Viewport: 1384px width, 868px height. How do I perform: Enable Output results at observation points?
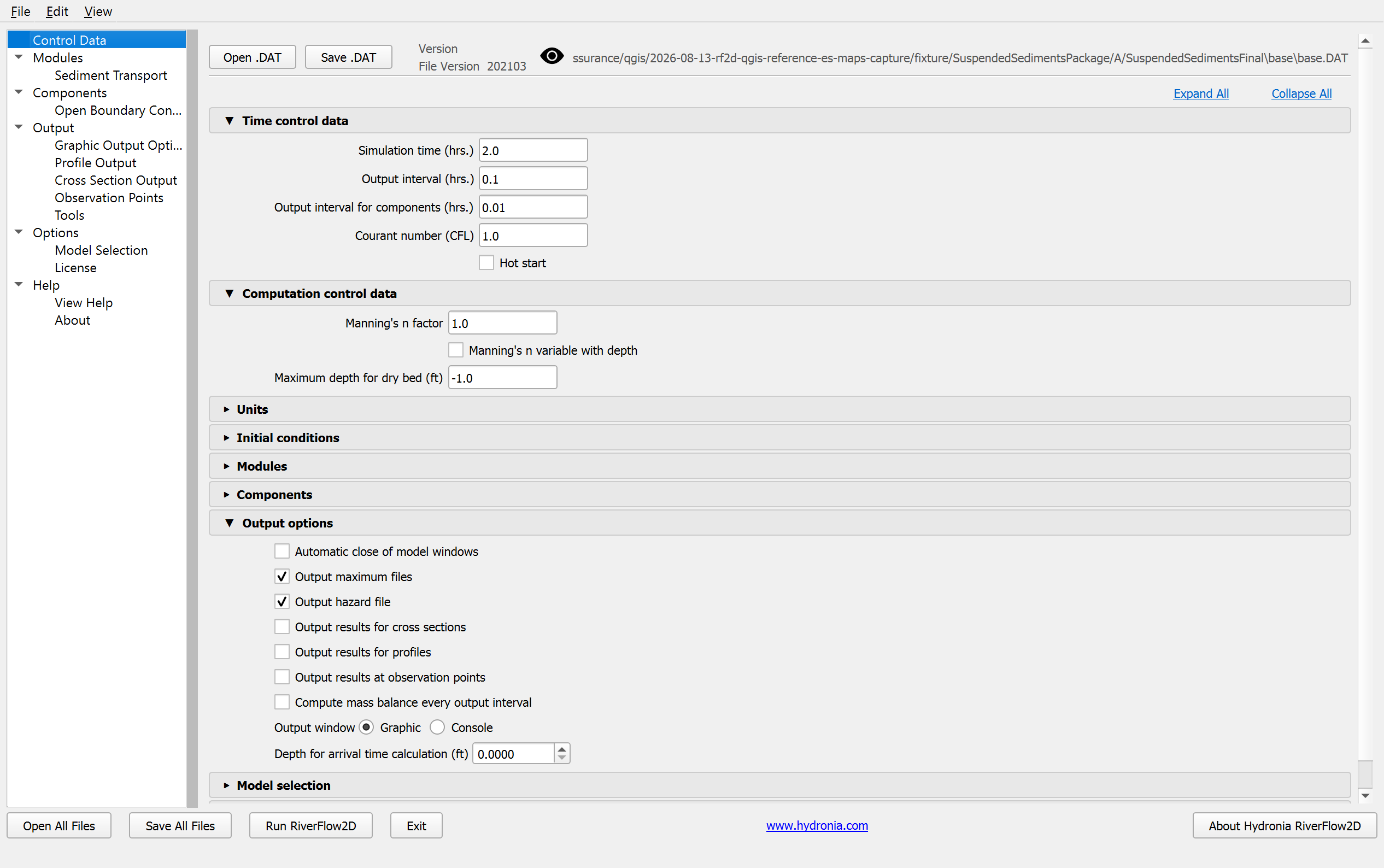(282, 677)
